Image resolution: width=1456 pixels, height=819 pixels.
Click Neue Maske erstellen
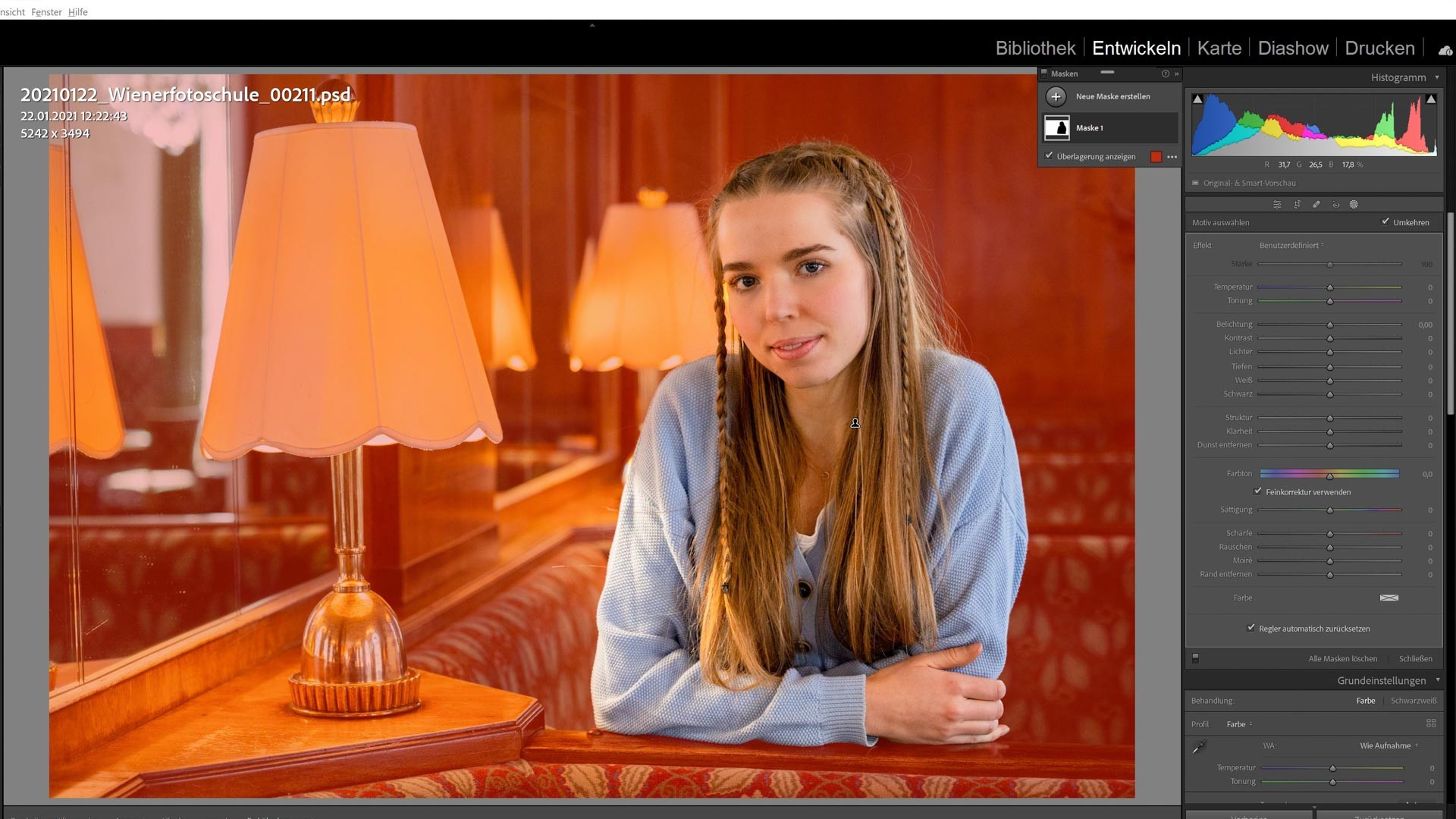1112,96
